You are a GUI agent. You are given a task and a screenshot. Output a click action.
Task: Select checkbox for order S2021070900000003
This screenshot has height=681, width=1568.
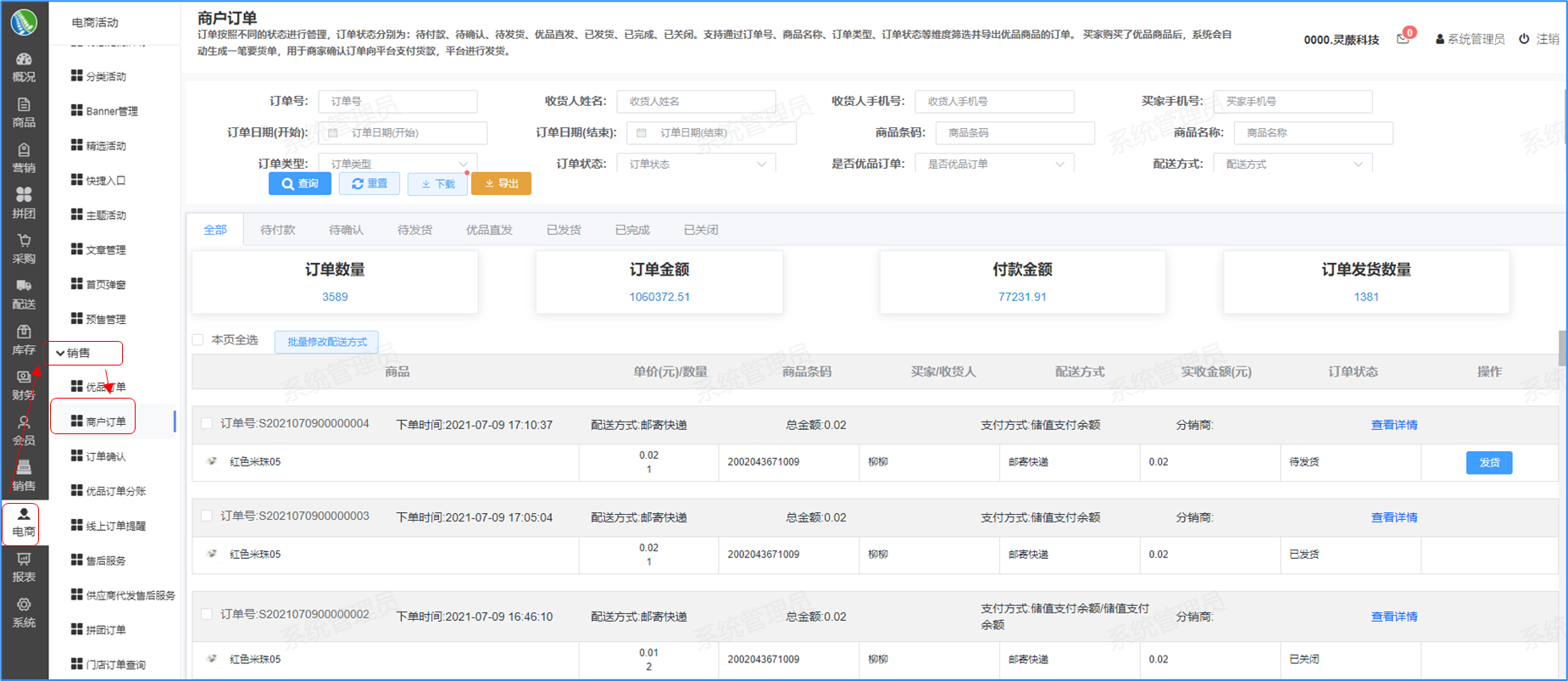207,516
